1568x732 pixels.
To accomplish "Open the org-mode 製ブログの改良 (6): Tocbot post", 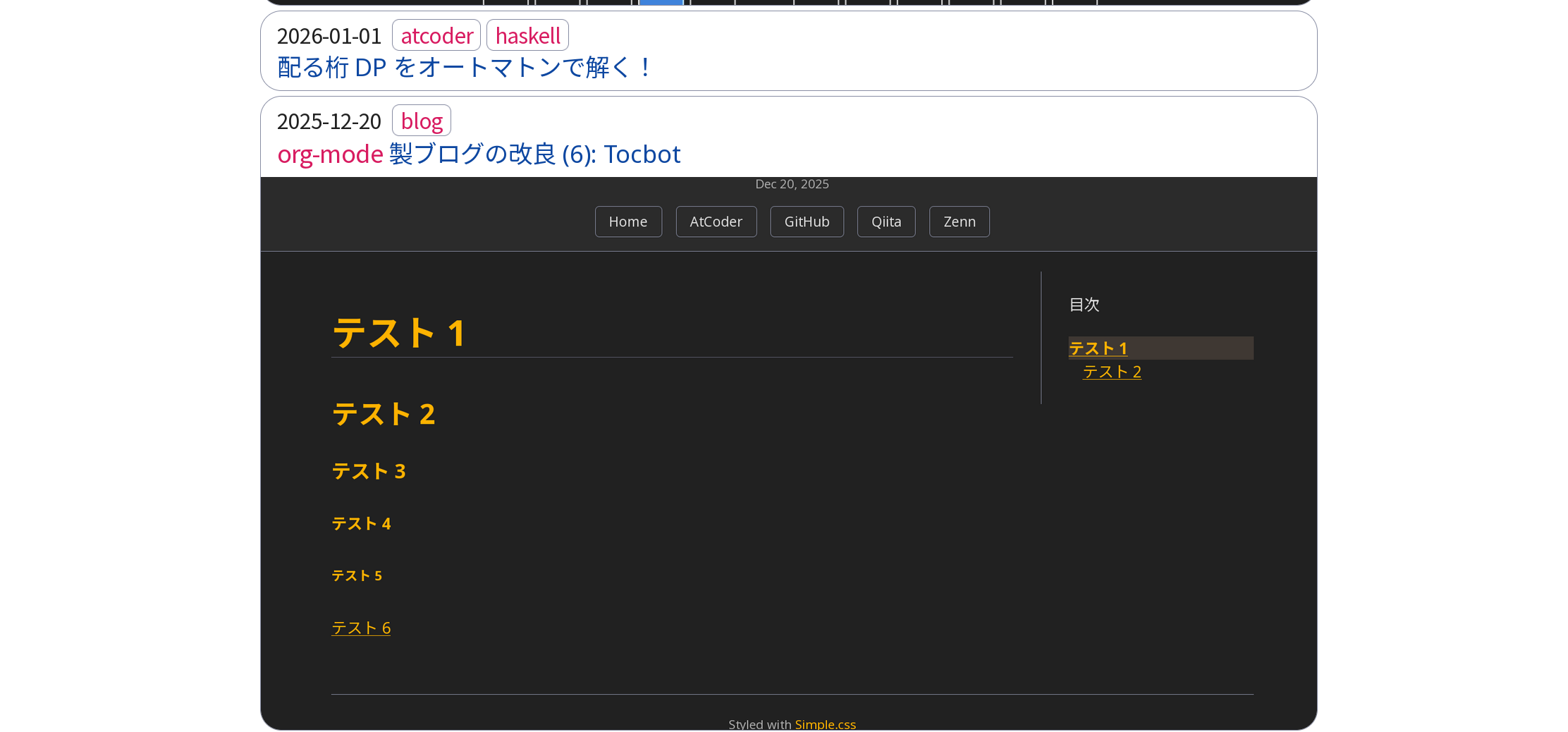I will 479,154.
